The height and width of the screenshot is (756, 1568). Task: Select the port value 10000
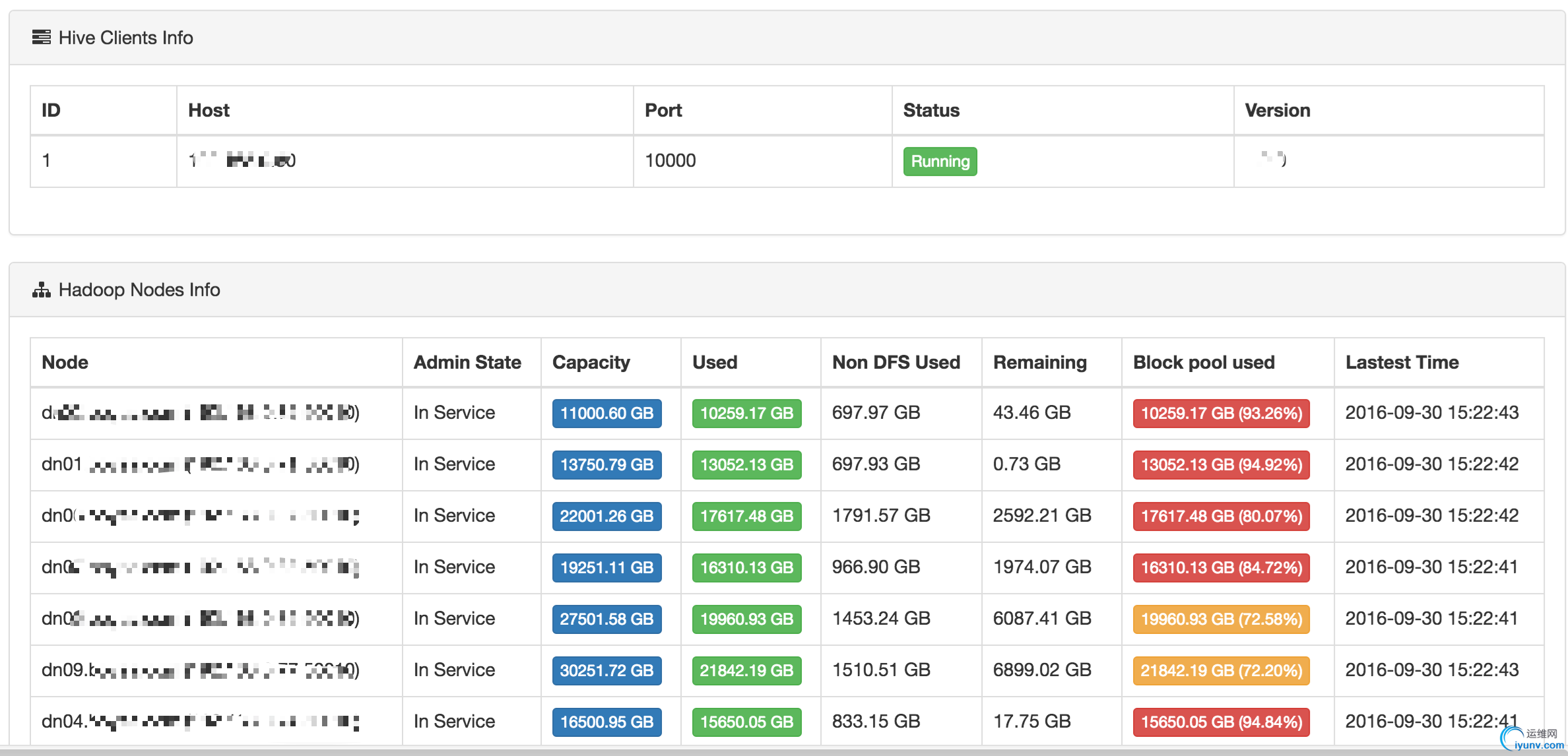click(670, 160)
